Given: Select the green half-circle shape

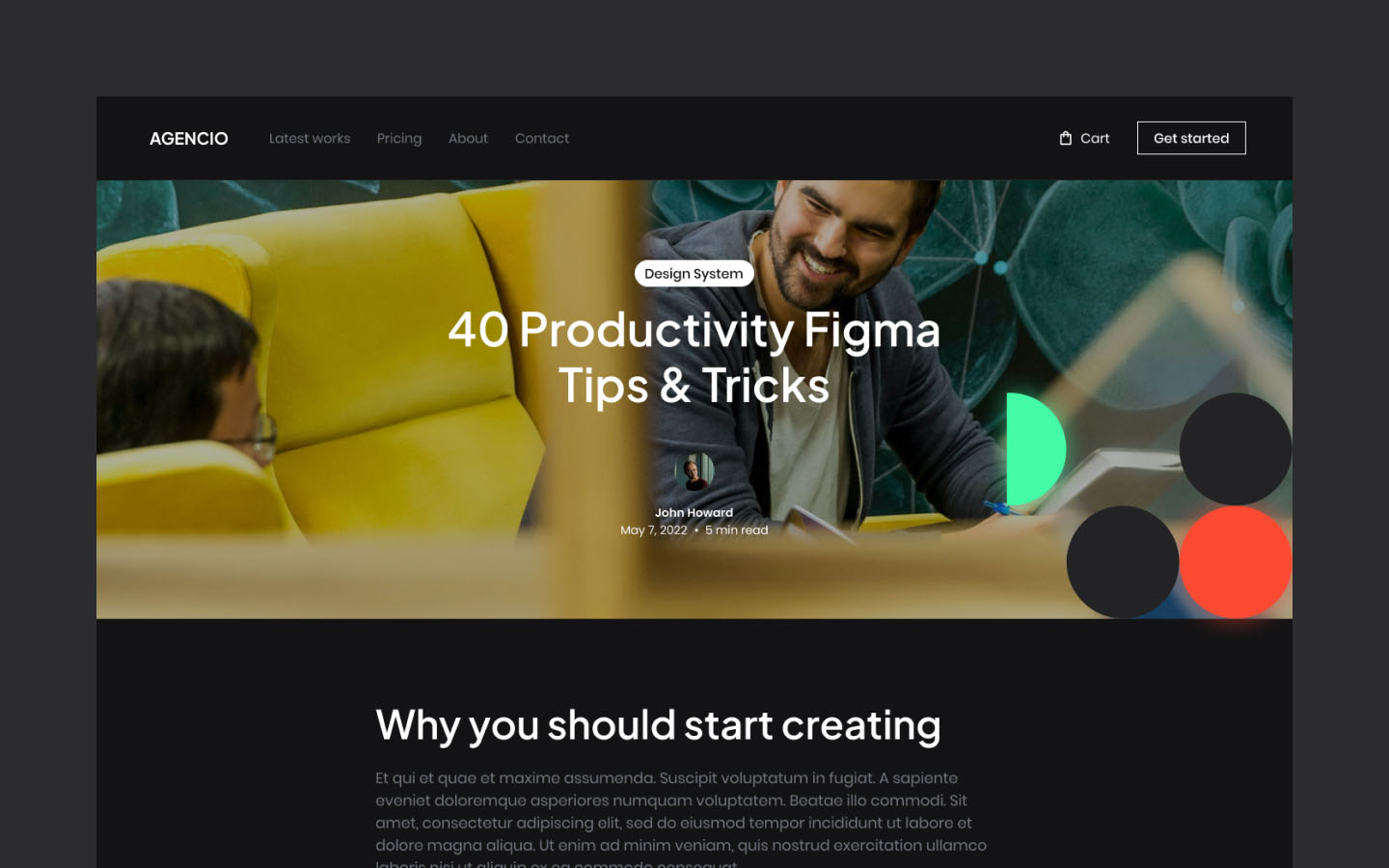Looking at the screenshot, I should (1036, 448).
